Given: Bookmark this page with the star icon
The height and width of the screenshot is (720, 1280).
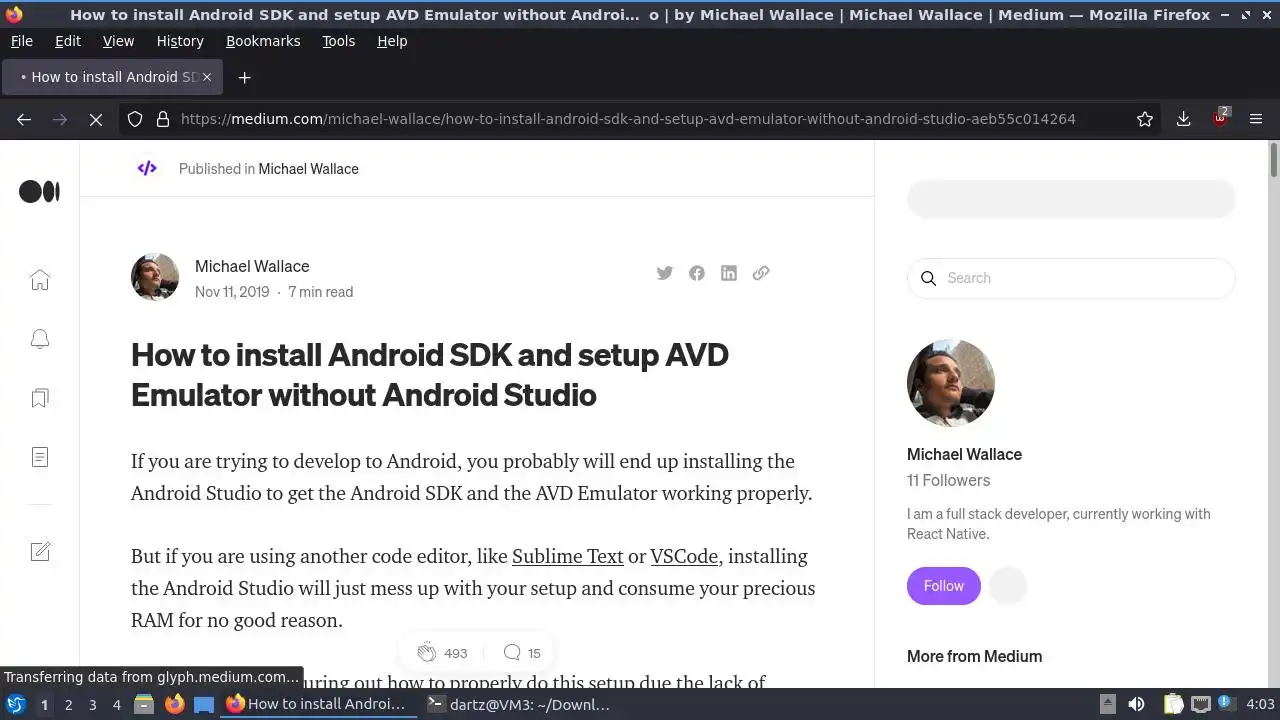Looking at the screenshot, I should coord(1145,119).
